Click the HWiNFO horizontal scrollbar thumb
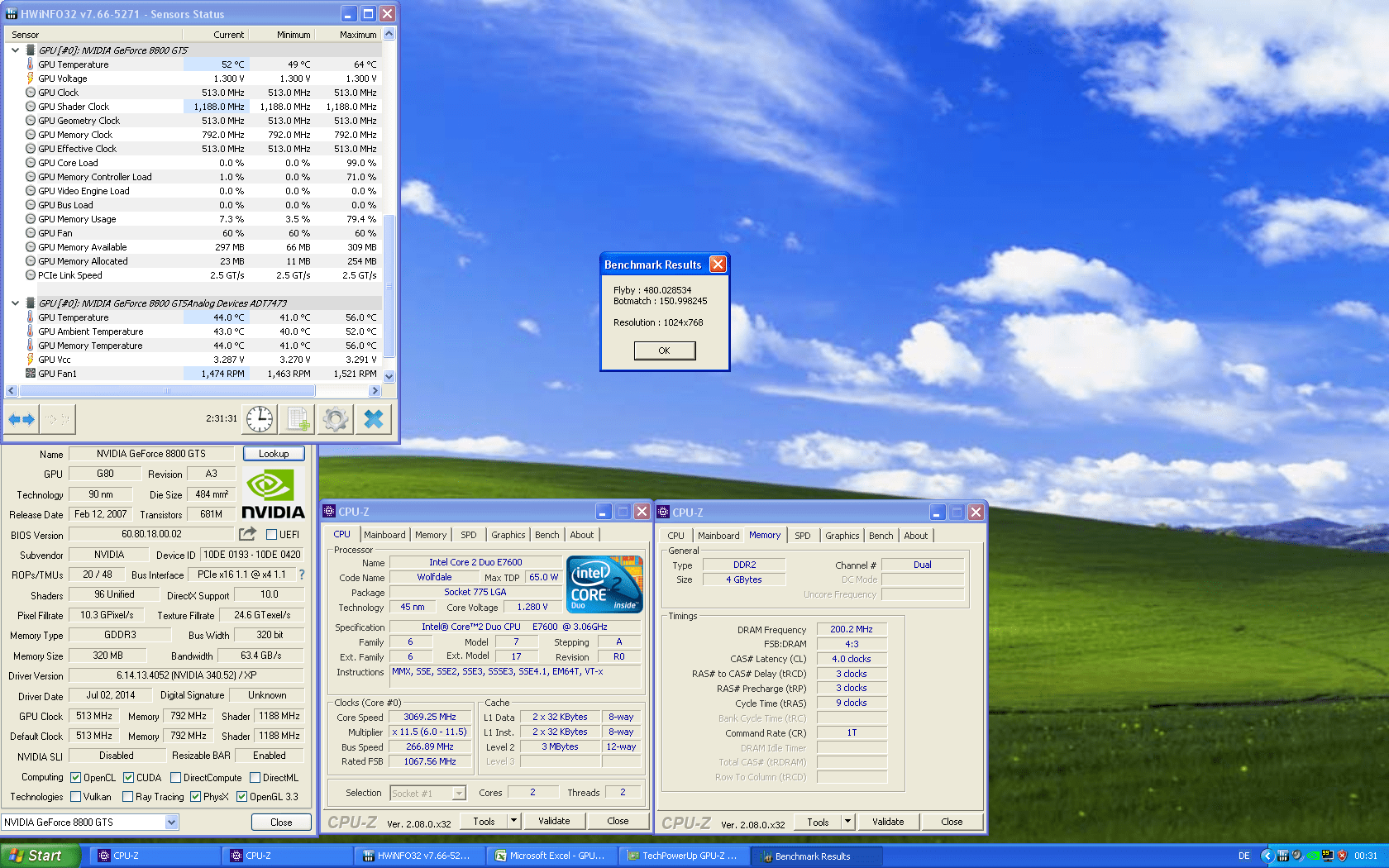 tap(167, 390)
